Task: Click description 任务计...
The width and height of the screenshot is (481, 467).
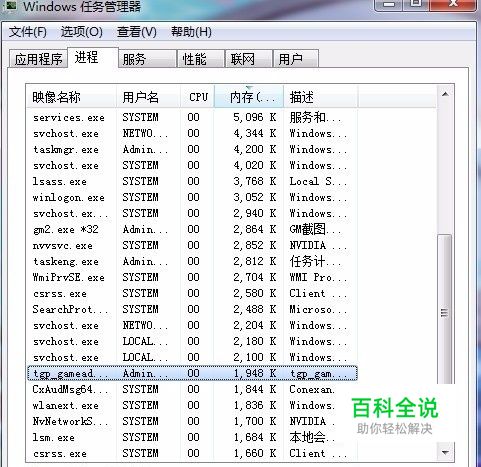Action: point(315,261)
